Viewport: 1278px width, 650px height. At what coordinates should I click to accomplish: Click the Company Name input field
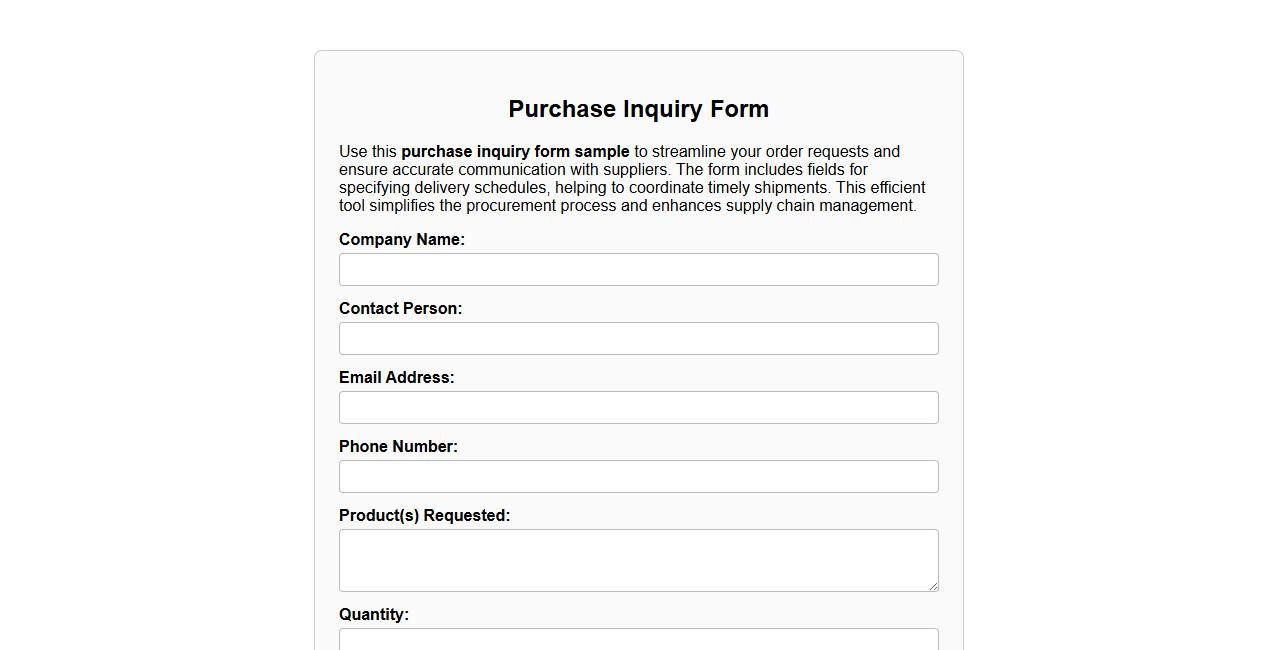pos(638,269)
